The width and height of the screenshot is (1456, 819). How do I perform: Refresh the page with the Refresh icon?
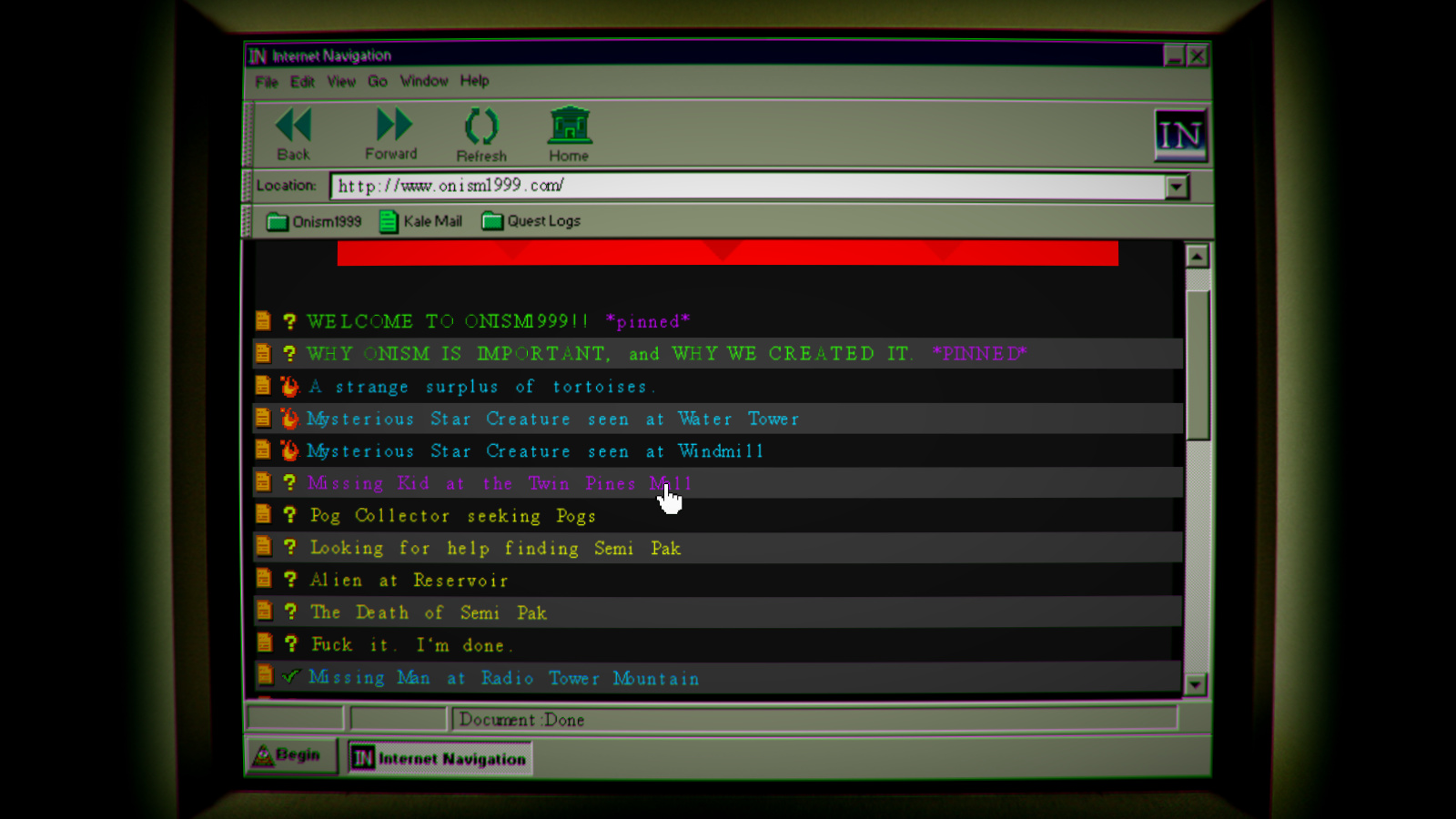(481, 126)
